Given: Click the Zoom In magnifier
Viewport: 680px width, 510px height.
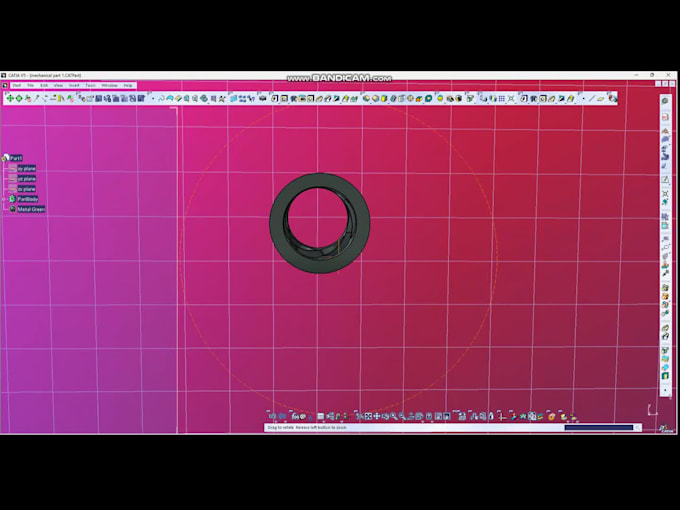Looking at the screenshot, I should click(394, 416).
